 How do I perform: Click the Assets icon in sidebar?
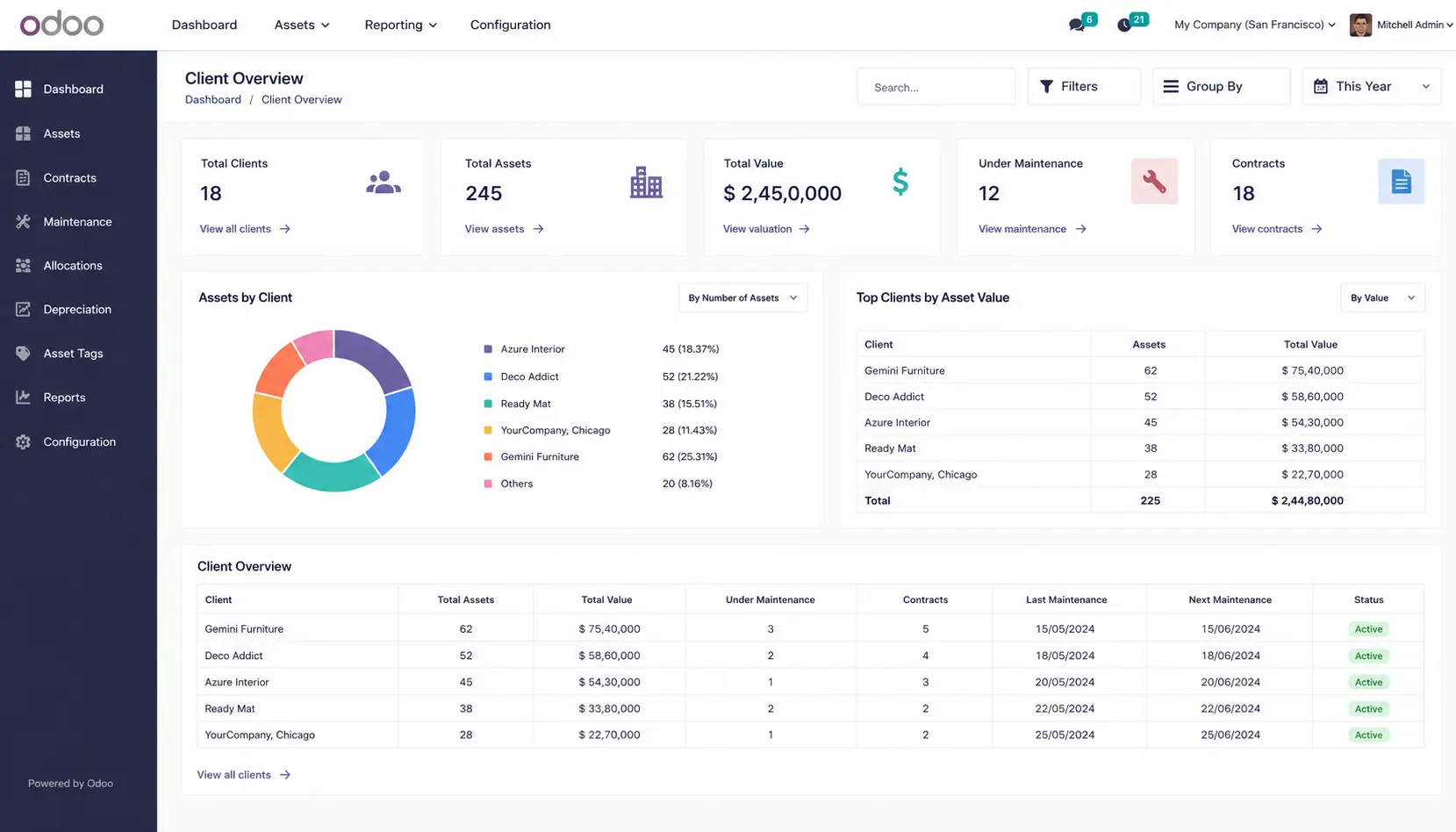coord(24,133)
